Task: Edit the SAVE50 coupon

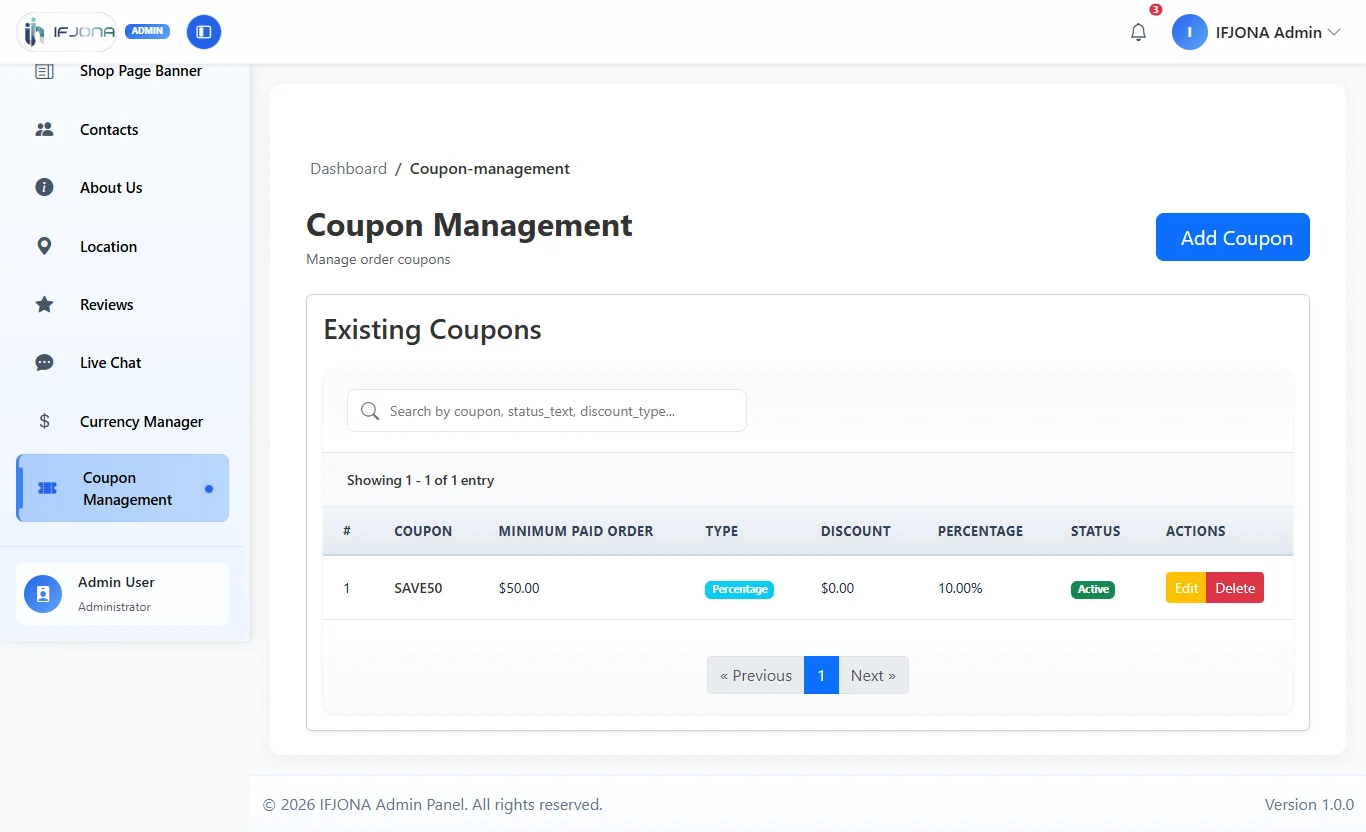Action: click(1186, 588)
